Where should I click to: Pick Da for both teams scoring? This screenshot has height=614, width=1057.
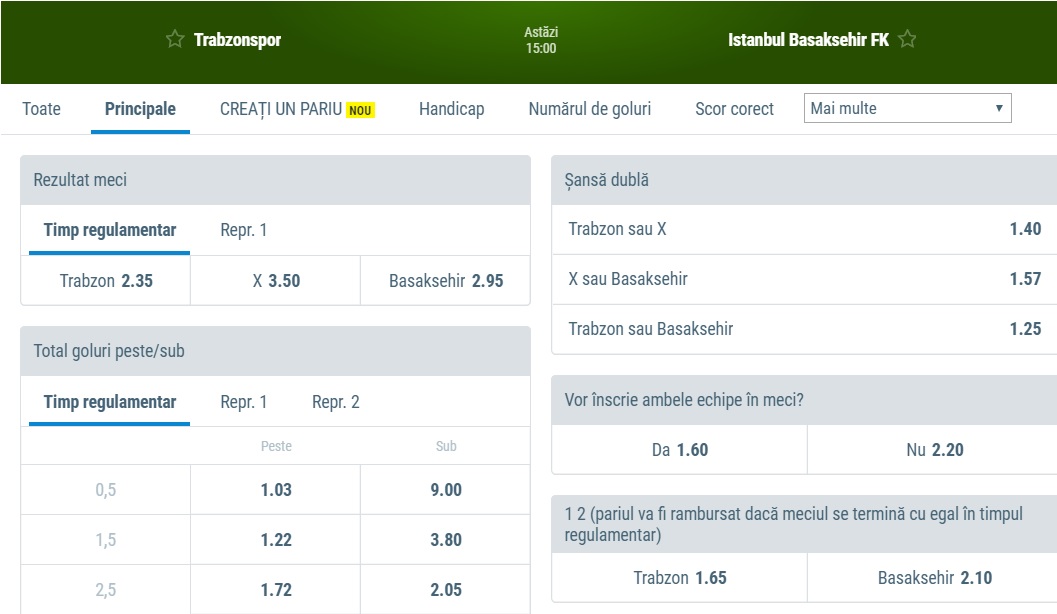(x=679, y=450)
